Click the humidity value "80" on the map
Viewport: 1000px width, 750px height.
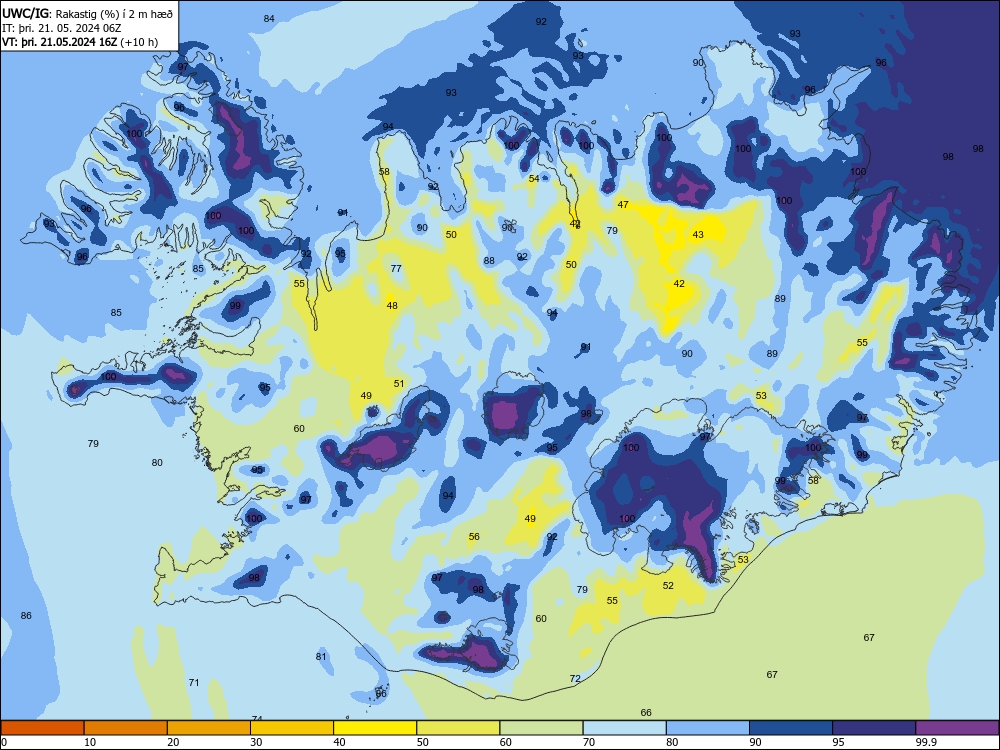158,462
